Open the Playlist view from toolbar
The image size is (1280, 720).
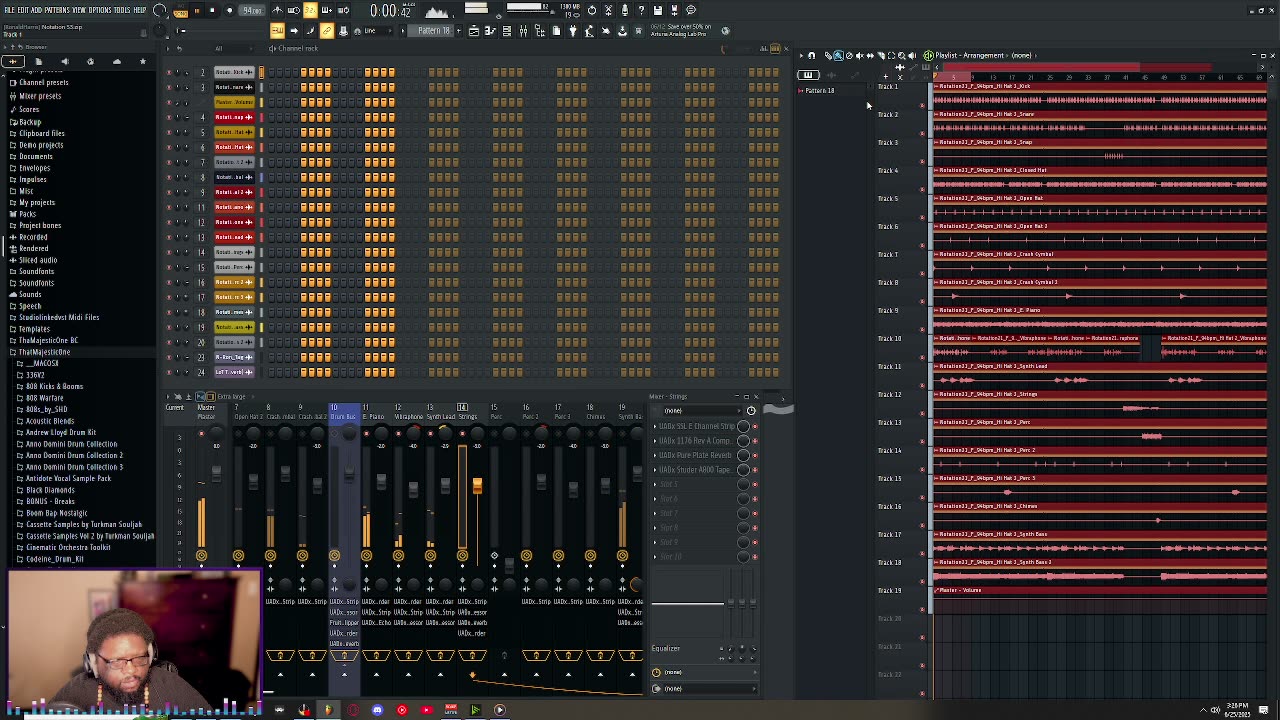474,31
